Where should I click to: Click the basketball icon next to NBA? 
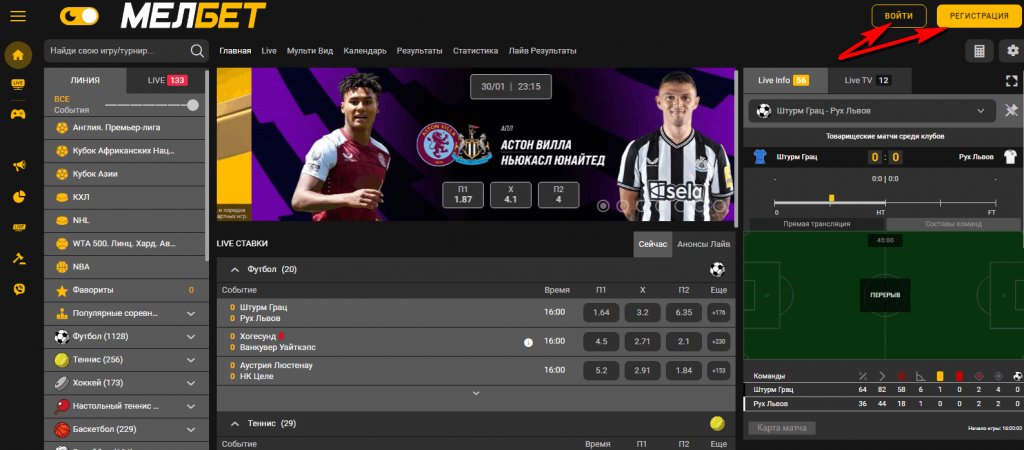[62, 266]
